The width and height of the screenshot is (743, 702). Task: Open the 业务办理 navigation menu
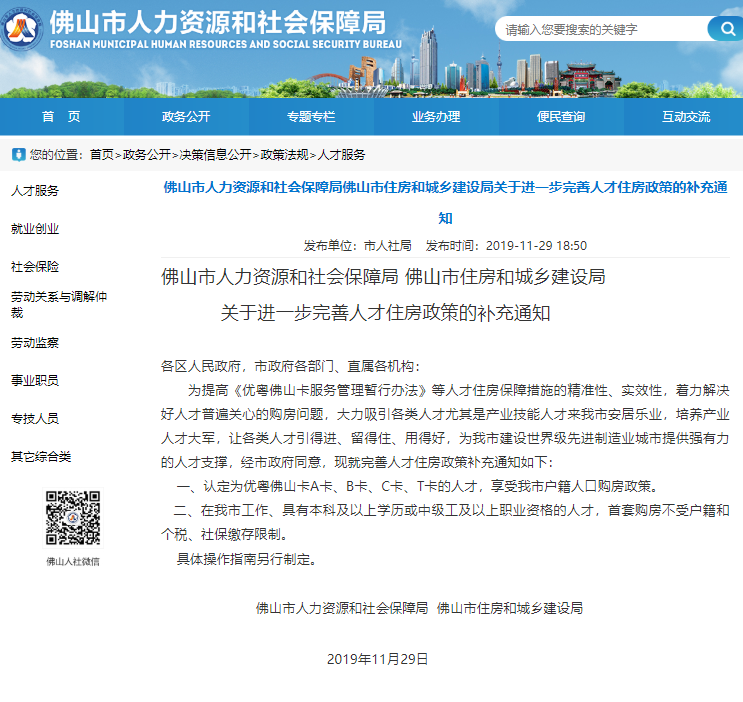pyautogui.click(x=436, y=117)
